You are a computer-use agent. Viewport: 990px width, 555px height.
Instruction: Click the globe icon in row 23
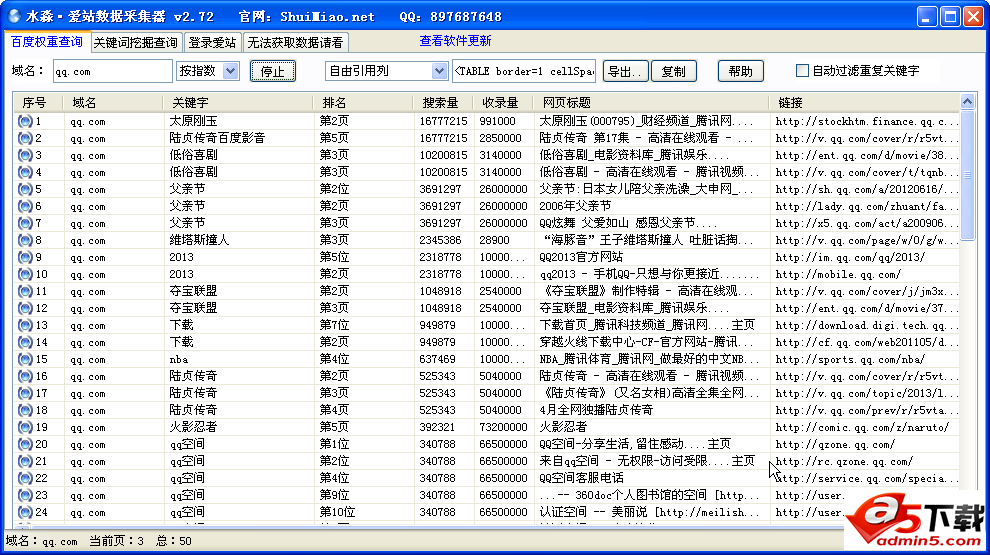point(25,495)
